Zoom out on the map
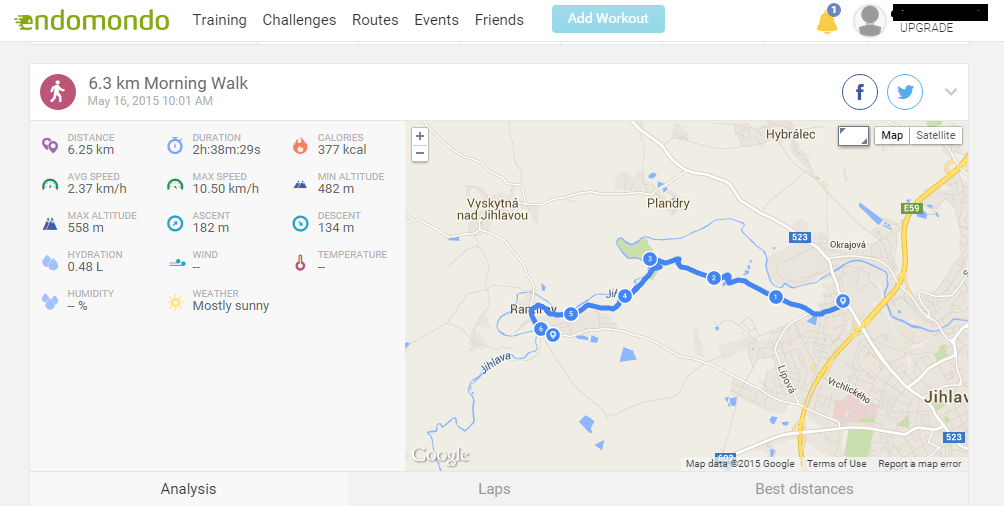 point(419,152)
